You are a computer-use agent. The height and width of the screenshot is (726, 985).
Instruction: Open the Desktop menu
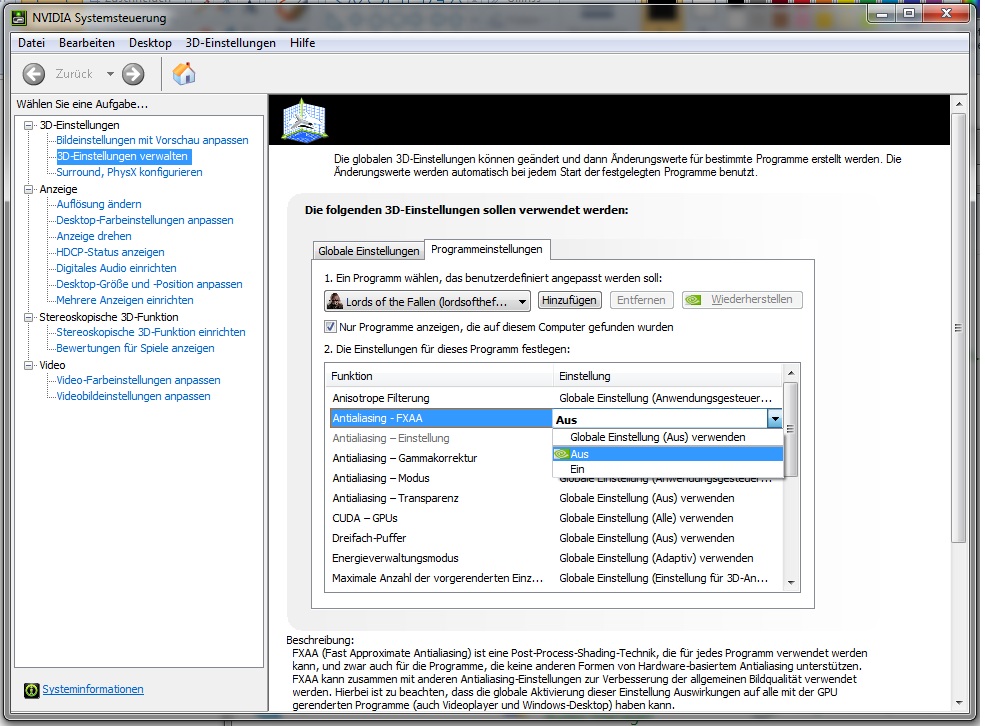[150, 43]
